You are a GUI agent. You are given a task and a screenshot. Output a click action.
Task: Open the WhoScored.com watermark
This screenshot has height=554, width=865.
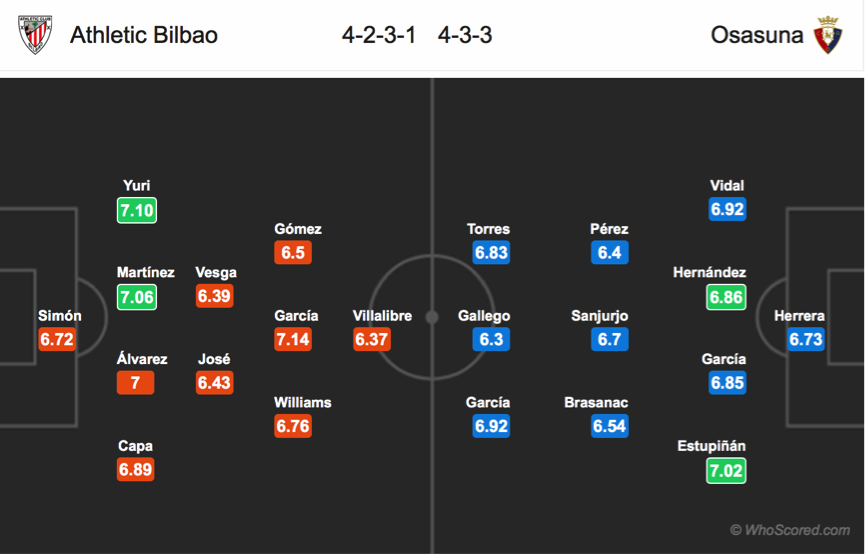click(790, 530)
